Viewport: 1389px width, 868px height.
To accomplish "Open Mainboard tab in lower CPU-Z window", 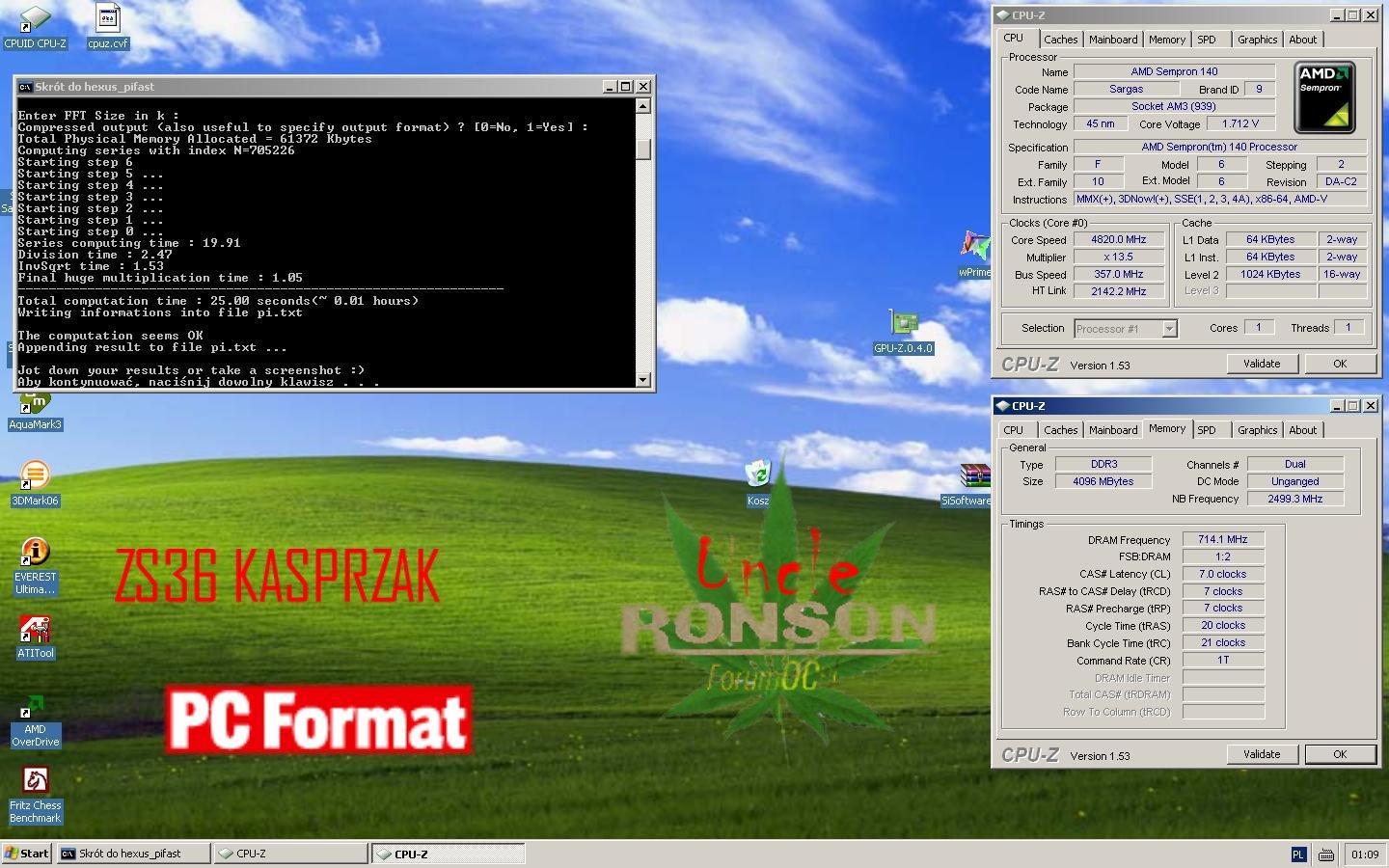I will pos(1113,430).
